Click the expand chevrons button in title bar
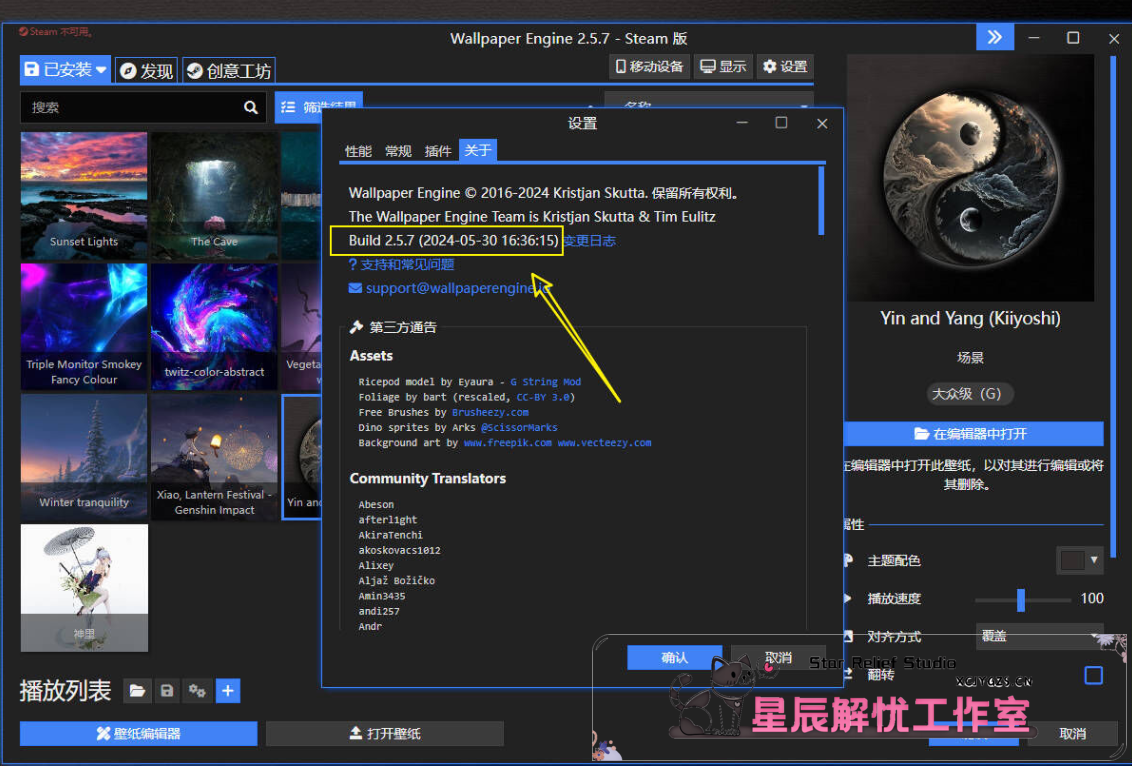Screen dimensions: 1132x766 pyautogui.click(x=995, y=38)
